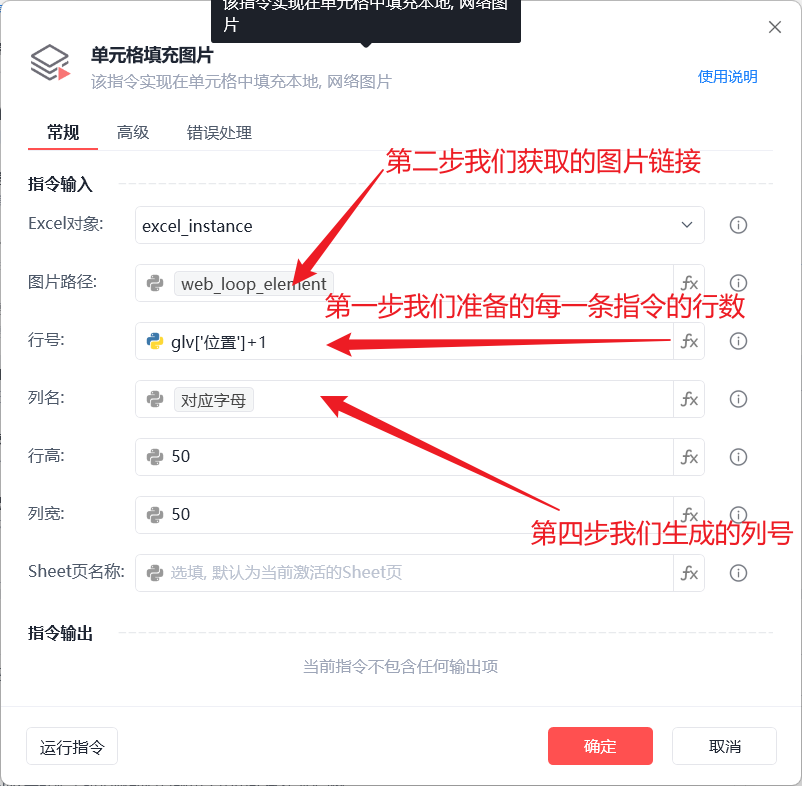Show info tooltip for 行高 field
This screenshot has width=802, height=786.
(x=738, y=457)
